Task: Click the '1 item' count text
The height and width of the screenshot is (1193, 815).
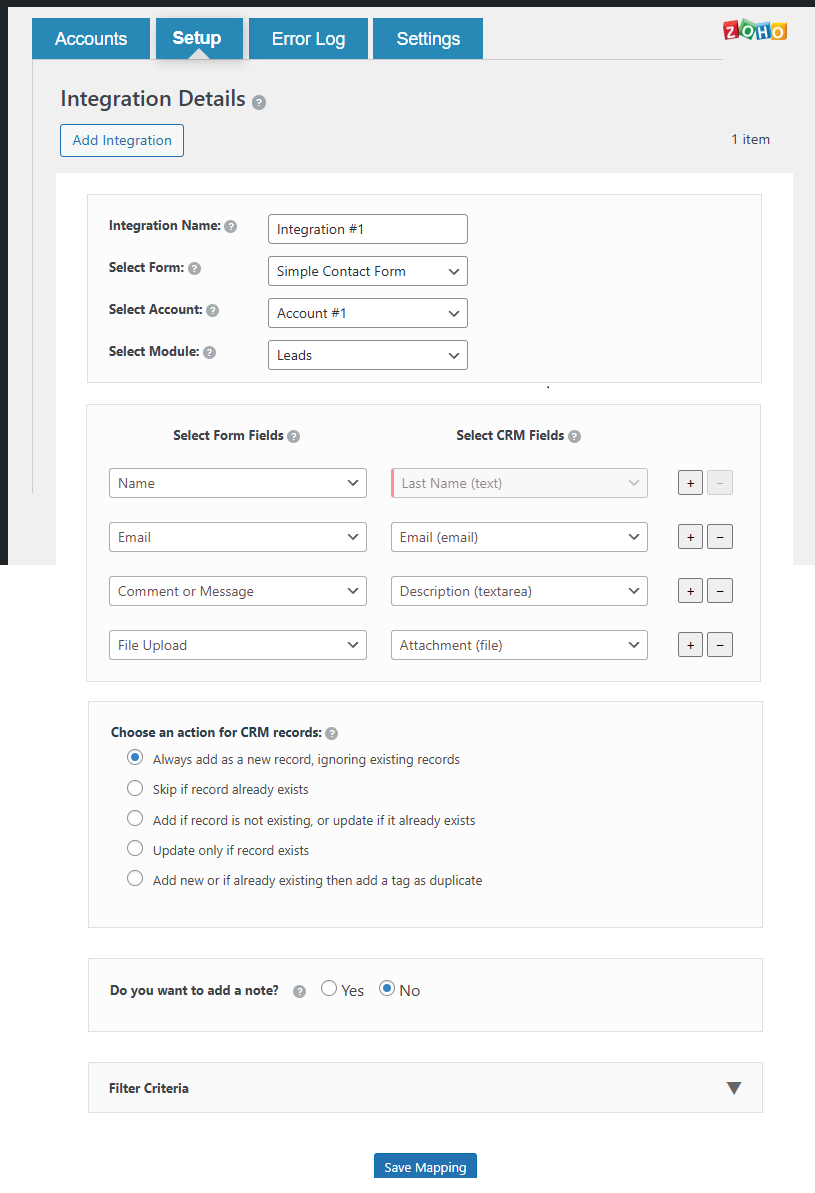Action: click(750, 139)
